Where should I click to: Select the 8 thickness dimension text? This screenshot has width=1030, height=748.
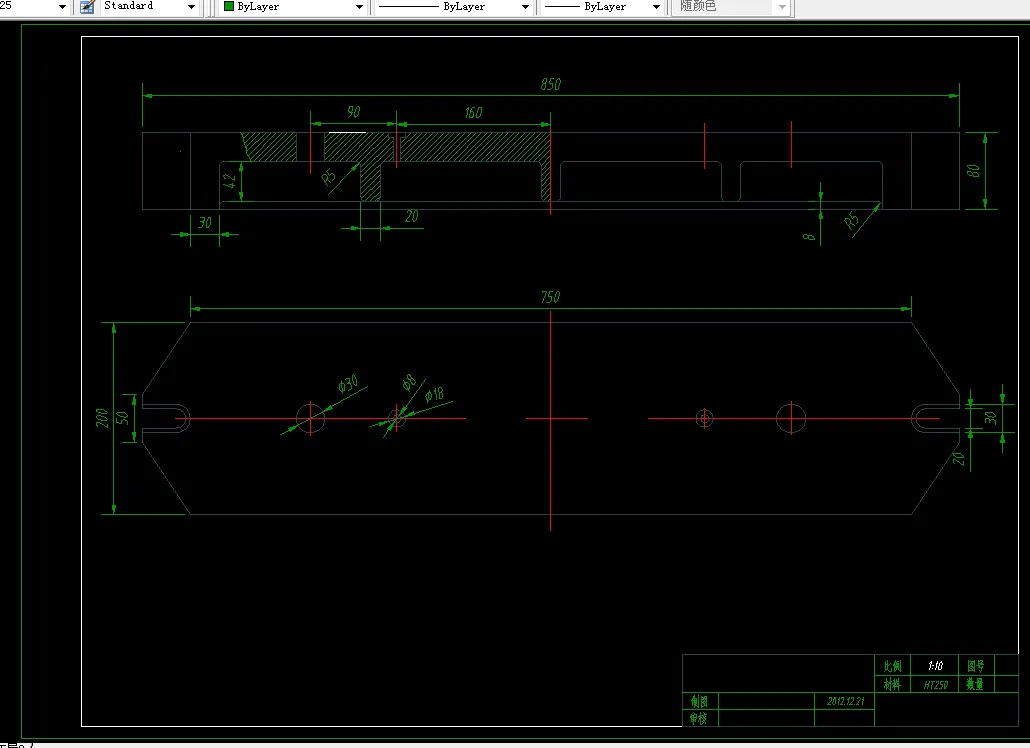click(x=809, y=236)
